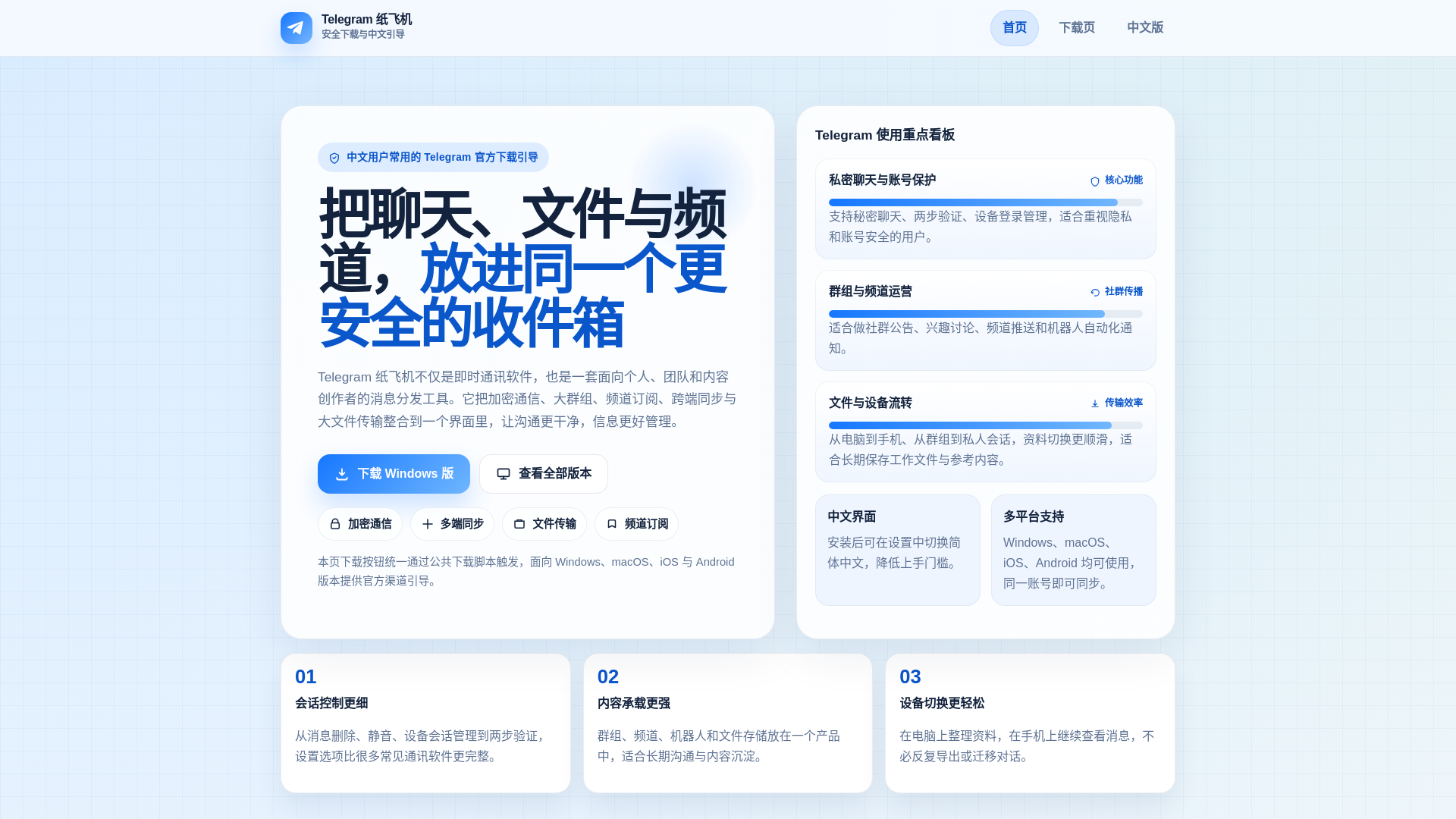
Task: Click the Telegram paper plane logo icon
Action: 297,28
